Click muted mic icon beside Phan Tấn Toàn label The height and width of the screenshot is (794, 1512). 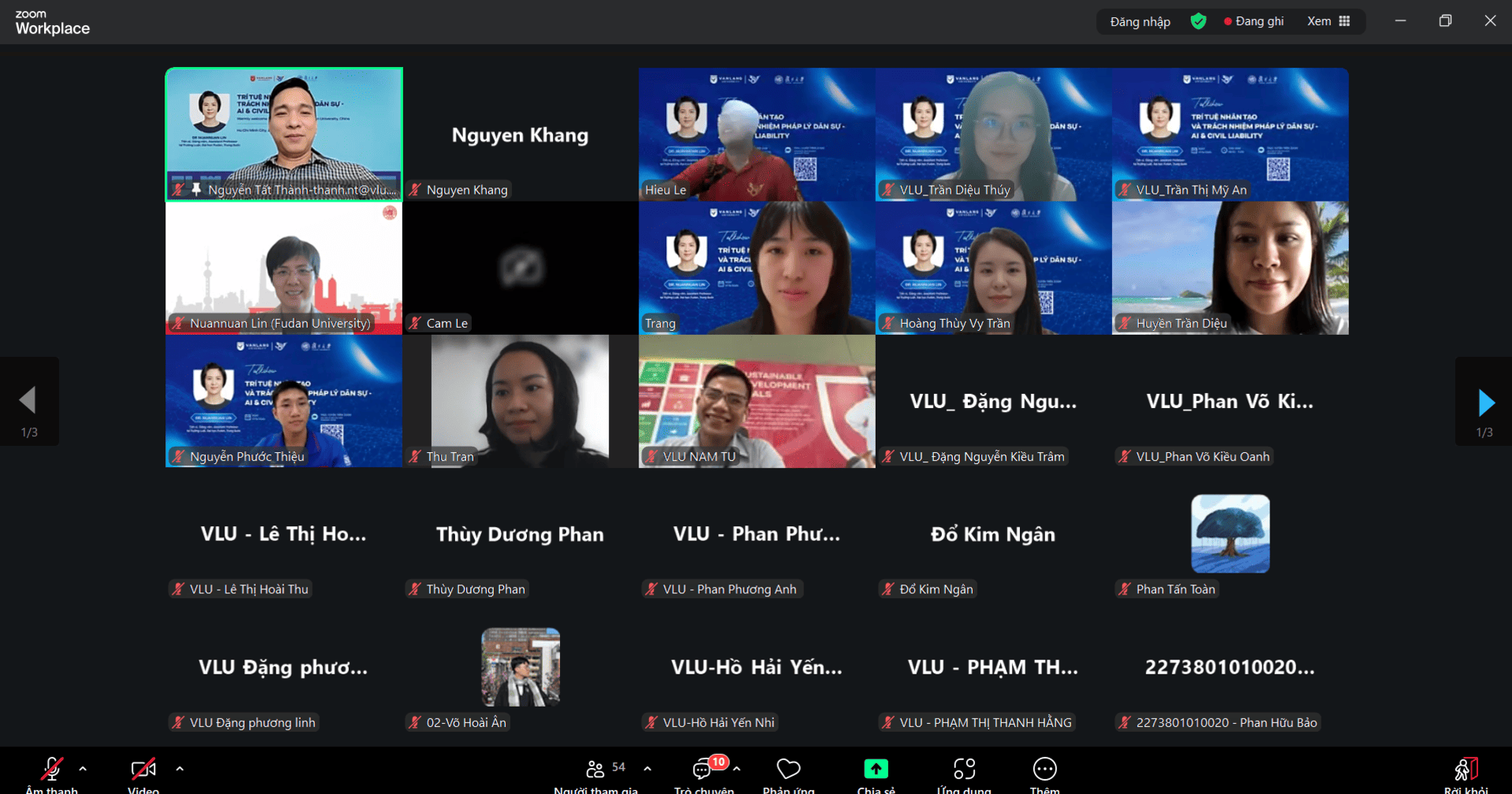[1125, 589]
